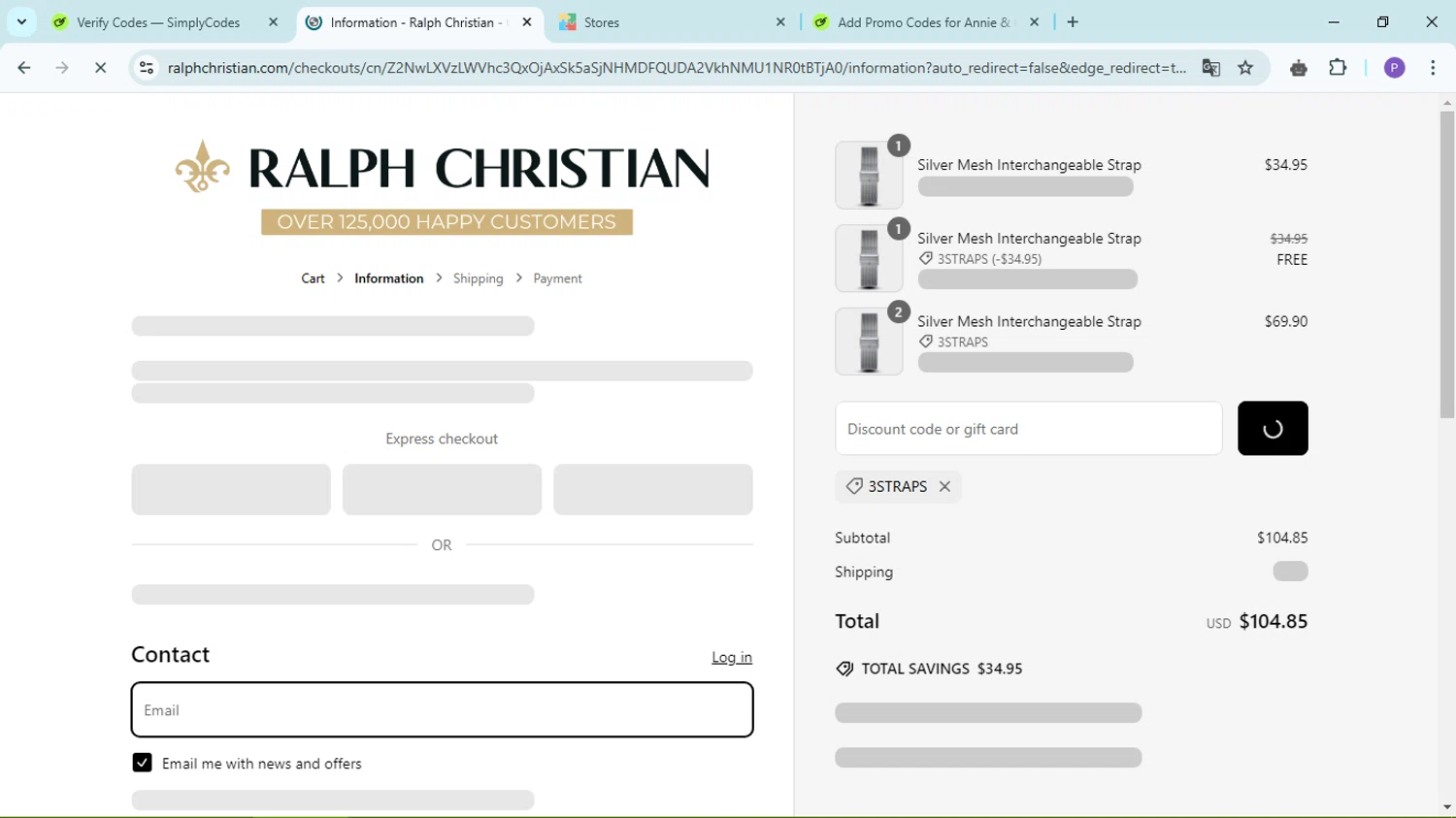Close the Stores tab
Screen dimensions: 1456x818
click(x=780, y=22)
